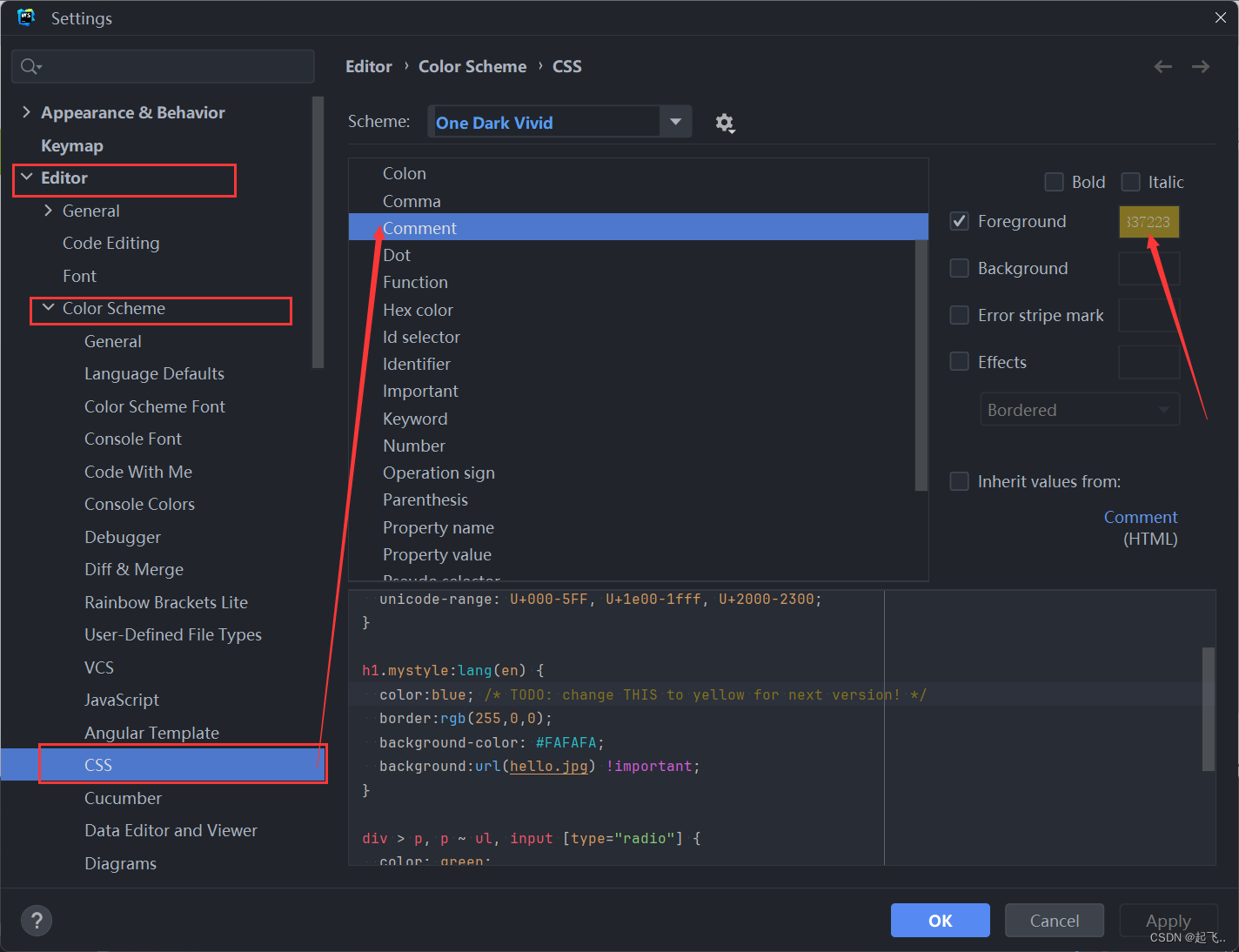The height and width of the screenshot is (952, 1239).
Task: Open the Bordered effects dropdown
Action: [x=1079, y=409]
